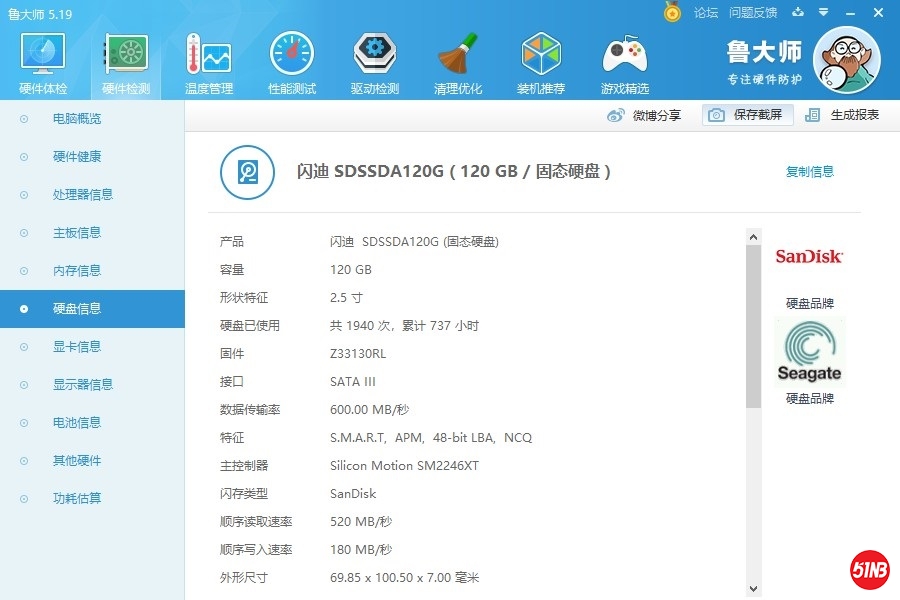Viewport: 900px width, 600px height.
Task: Open 温度管理 temperature management icon
Action: pos(209,63)
